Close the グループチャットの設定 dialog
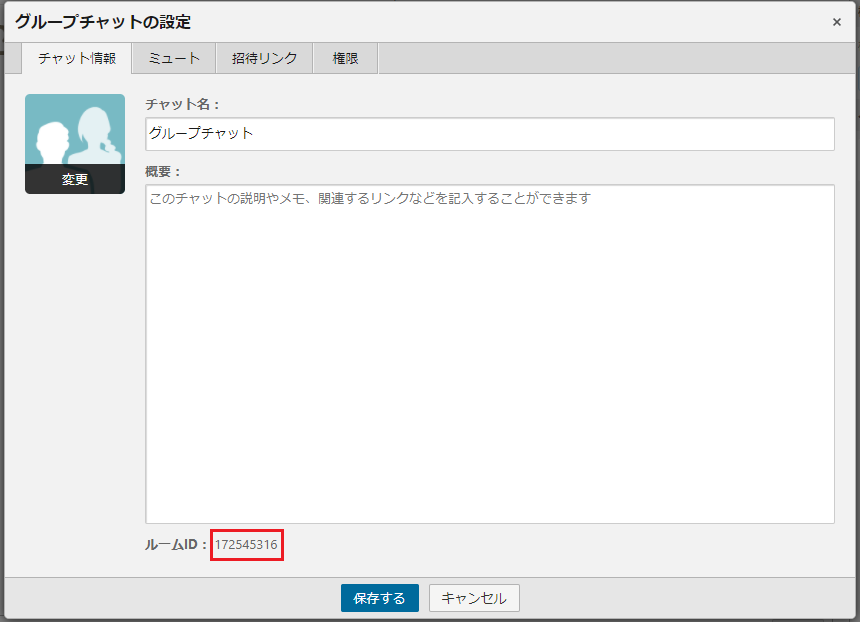The width and height of the screenshot is (860, 622). 836,22
